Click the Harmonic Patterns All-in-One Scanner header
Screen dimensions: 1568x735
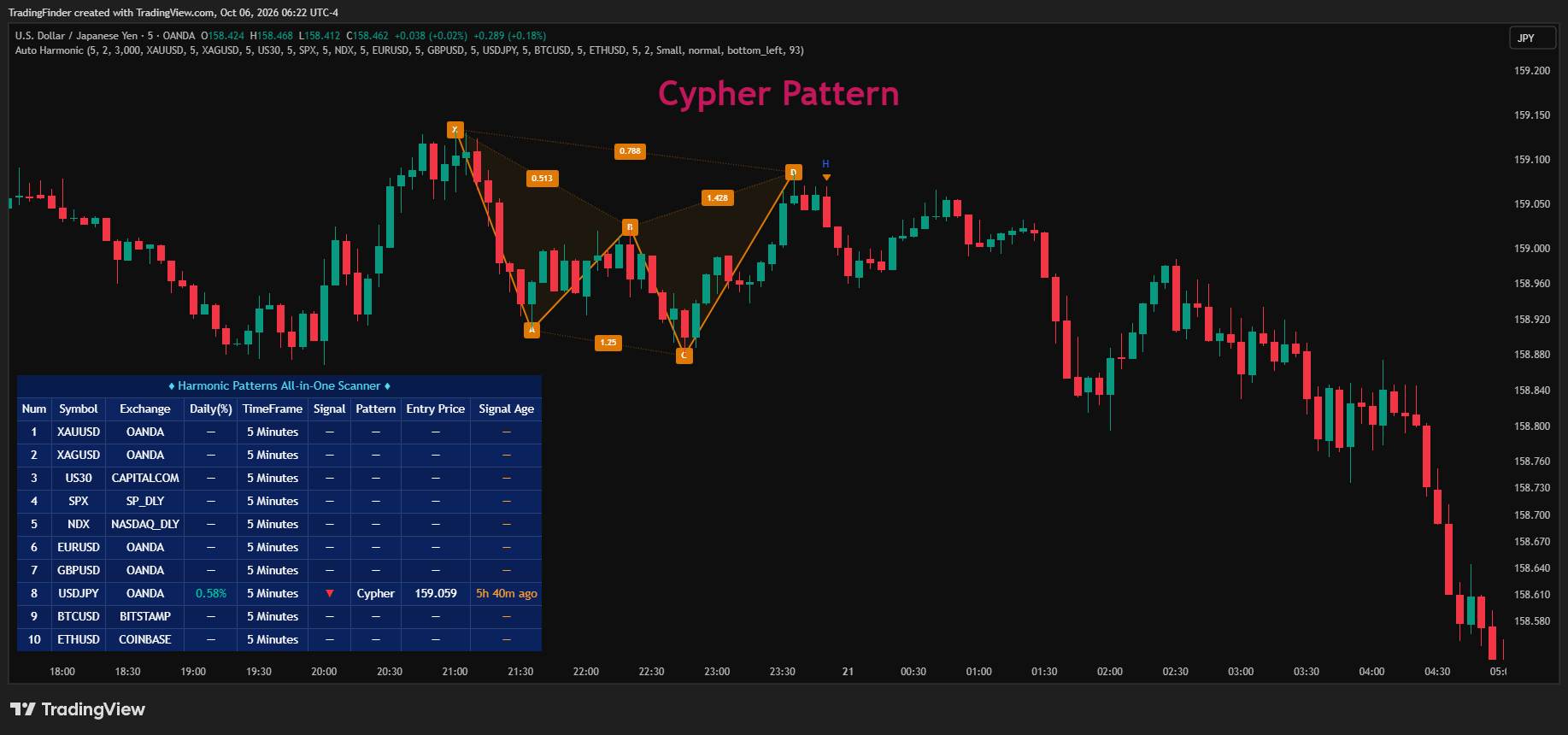coord(279,386)
